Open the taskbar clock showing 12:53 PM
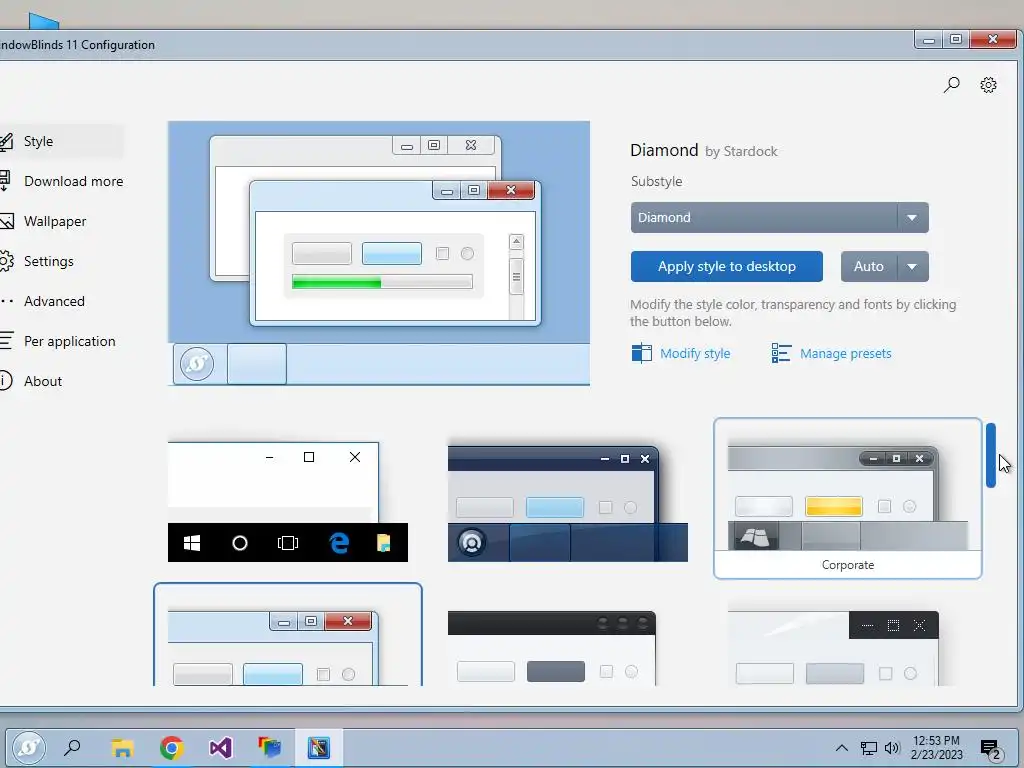1024x768 pixels. [936, 748]
